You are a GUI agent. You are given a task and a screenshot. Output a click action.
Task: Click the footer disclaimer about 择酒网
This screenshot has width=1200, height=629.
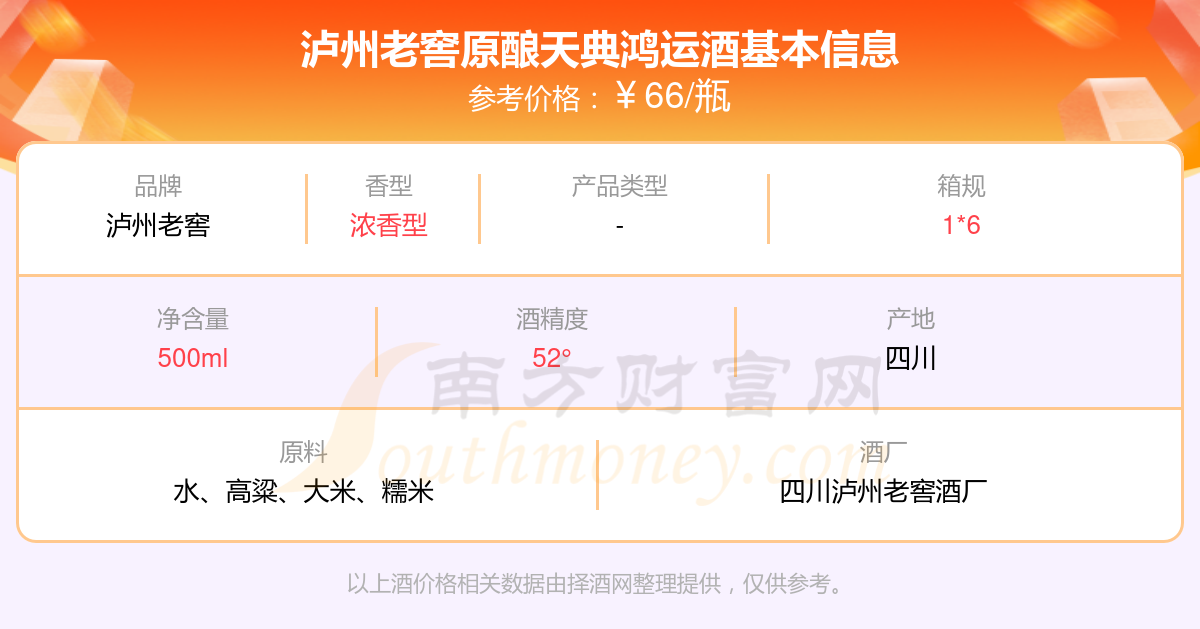point(600,584)
